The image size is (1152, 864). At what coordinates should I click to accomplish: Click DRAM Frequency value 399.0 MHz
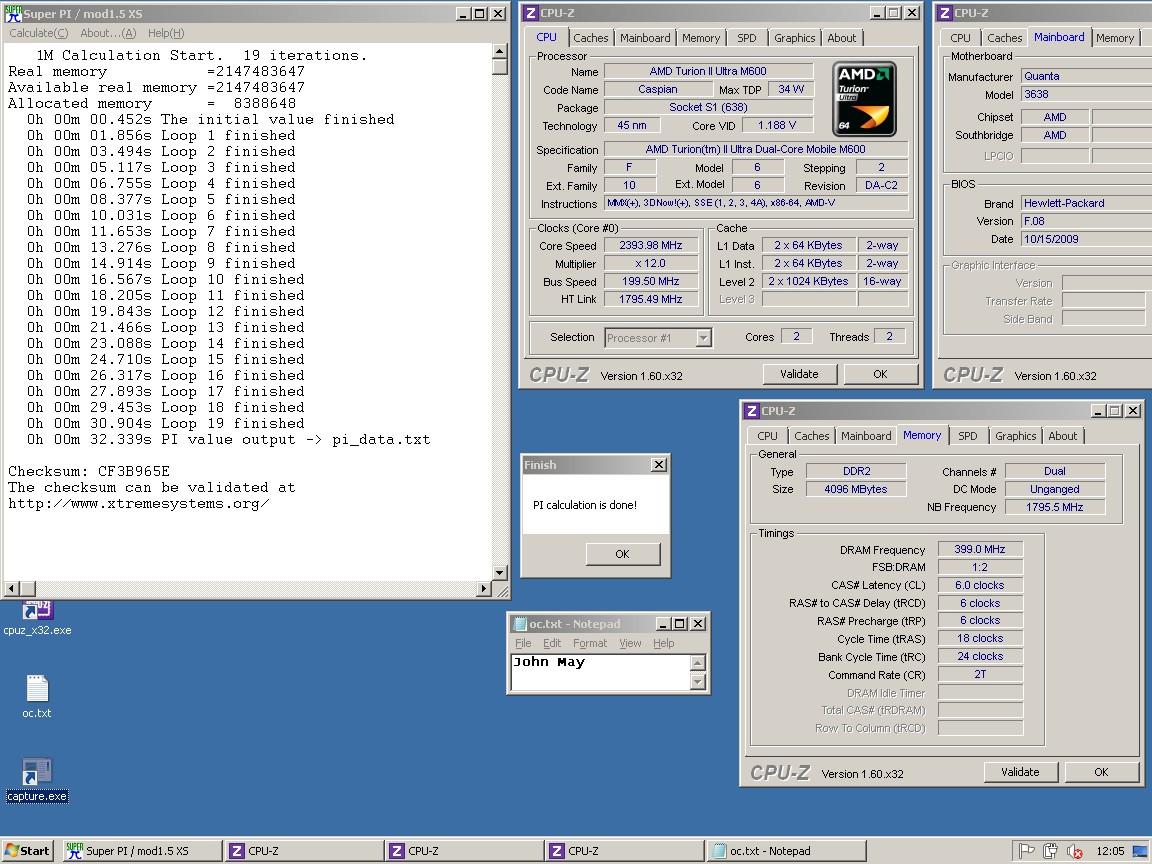click(x=980, y=550)
